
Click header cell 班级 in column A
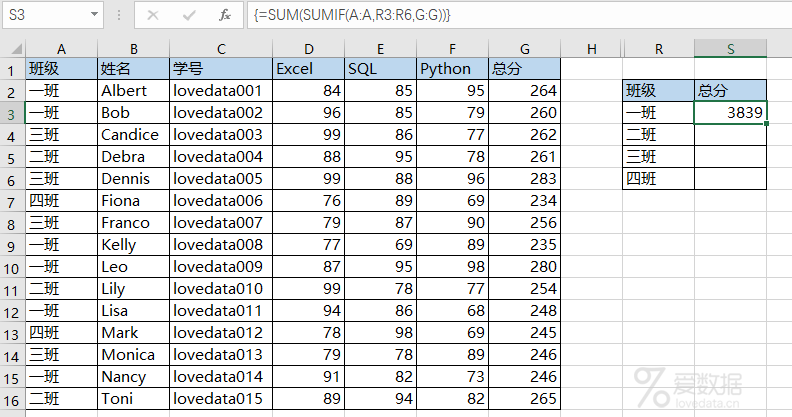(x=61, y=69)
